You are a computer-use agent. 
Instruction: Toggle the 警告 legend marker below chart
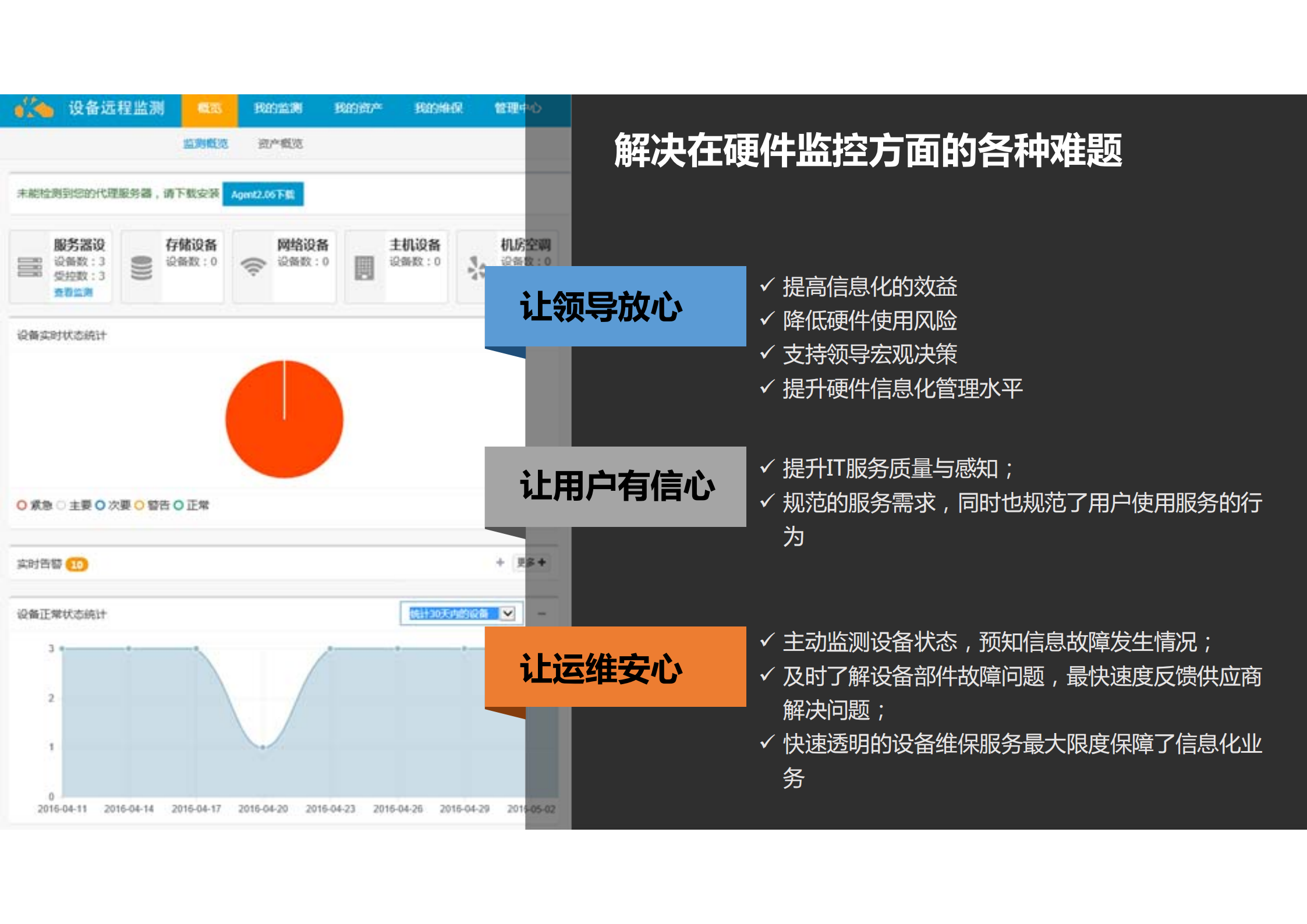pyautogui.click(x=139, y=506)
